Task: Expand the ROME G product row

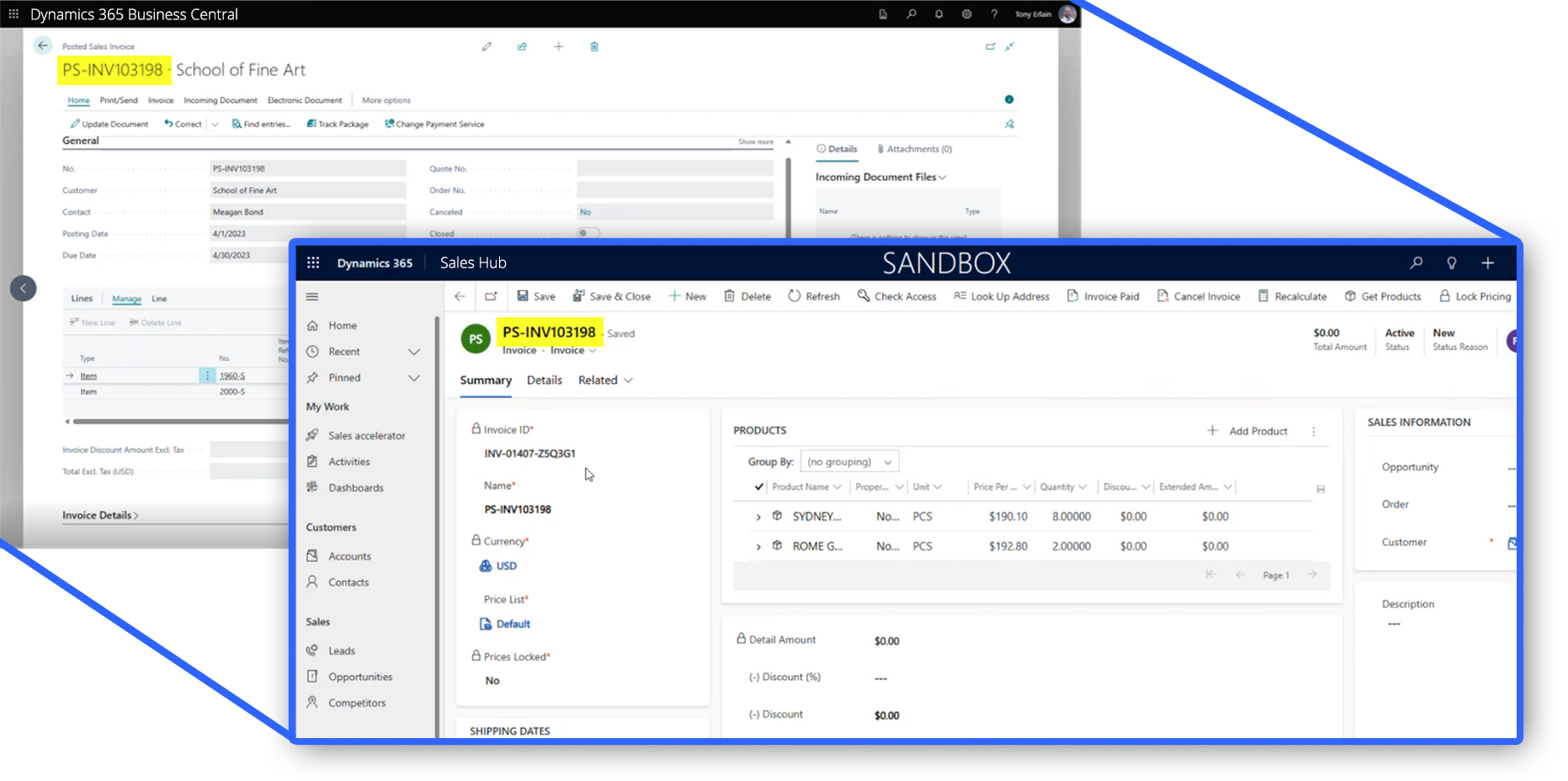Action: click(x=758, y=546)
